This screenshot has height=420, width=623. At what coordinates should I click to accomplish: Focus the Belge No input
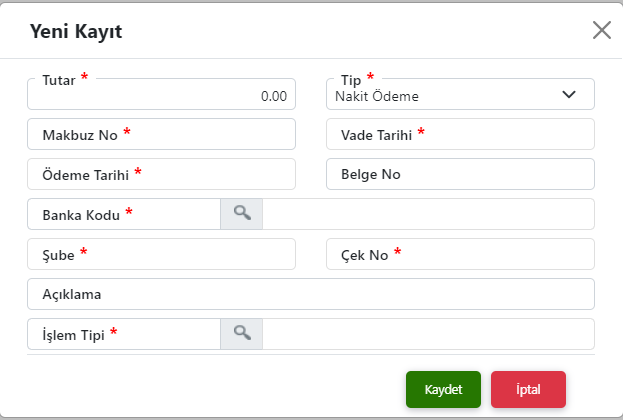460,174
